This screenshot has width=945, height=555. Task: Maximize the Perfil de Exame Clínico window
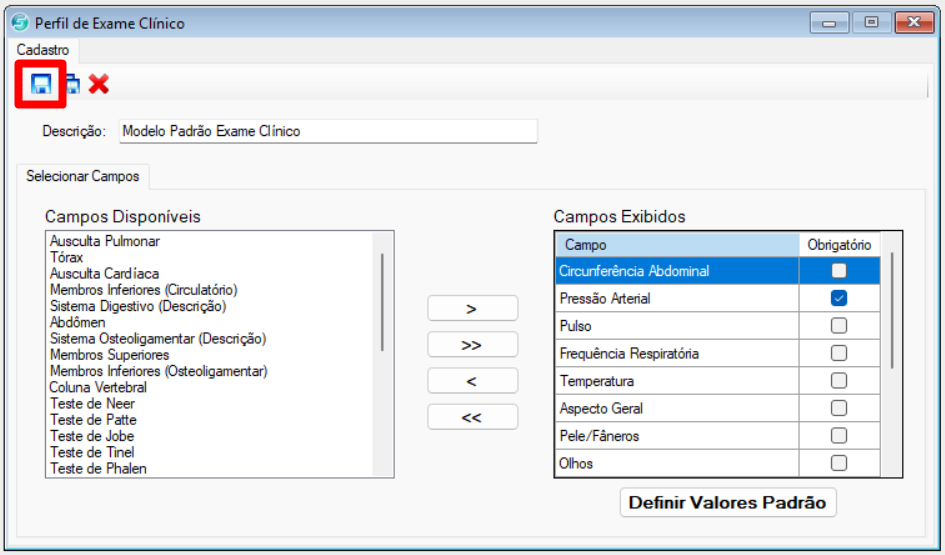[x=871, y=23]
